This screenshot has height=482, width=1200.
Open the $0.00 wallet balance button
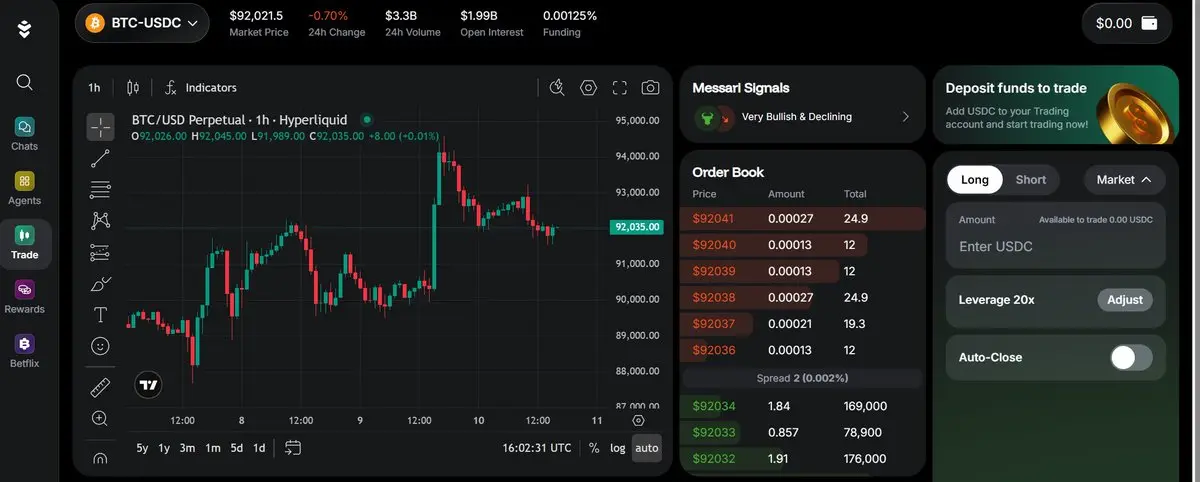(x=1127, y=23)
